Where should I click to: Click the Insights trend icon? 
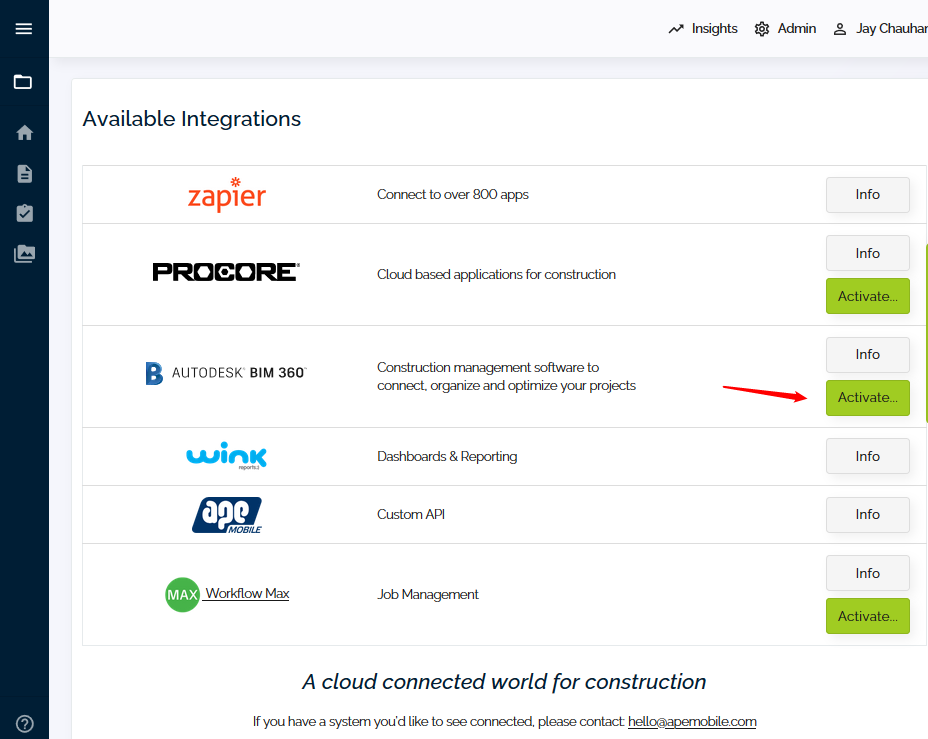pyautogui.click(x=676, y=28)
